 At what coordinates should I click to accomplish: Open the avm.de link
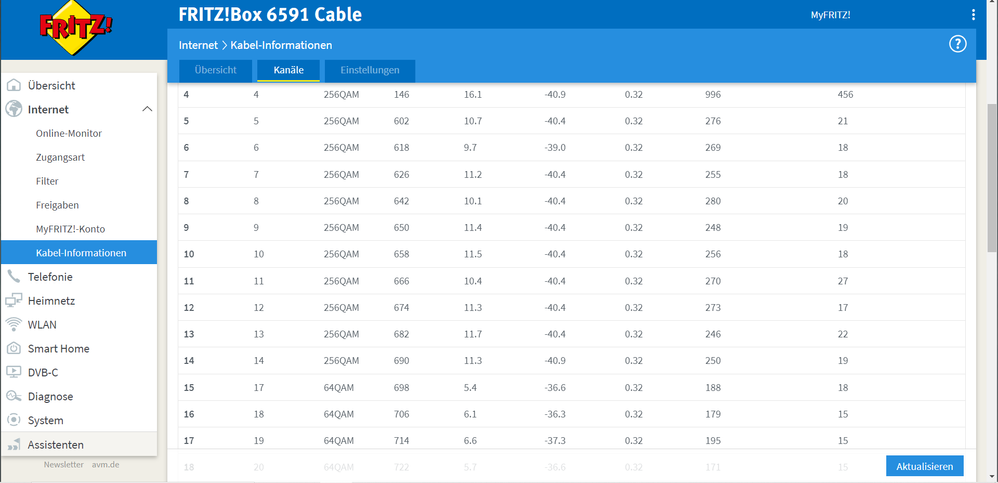pos(105,465)
